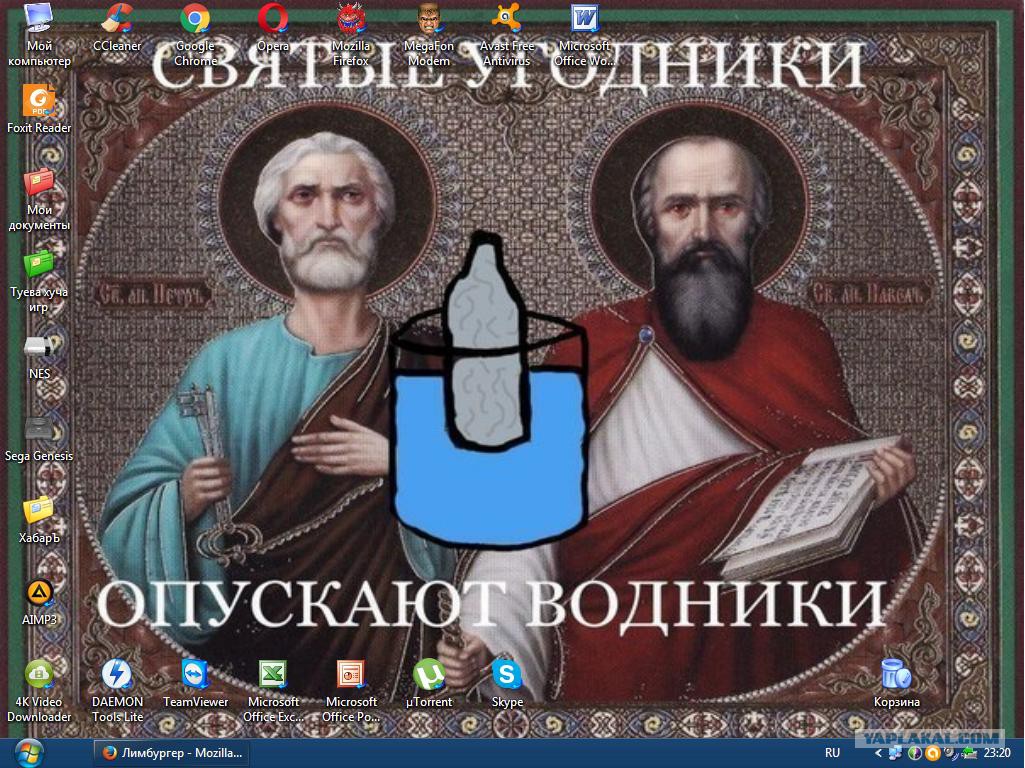1025x768 pixels.
Task: Open Microsoft Office PowerPoint shortcut
Action: click(x=351, y=691)
